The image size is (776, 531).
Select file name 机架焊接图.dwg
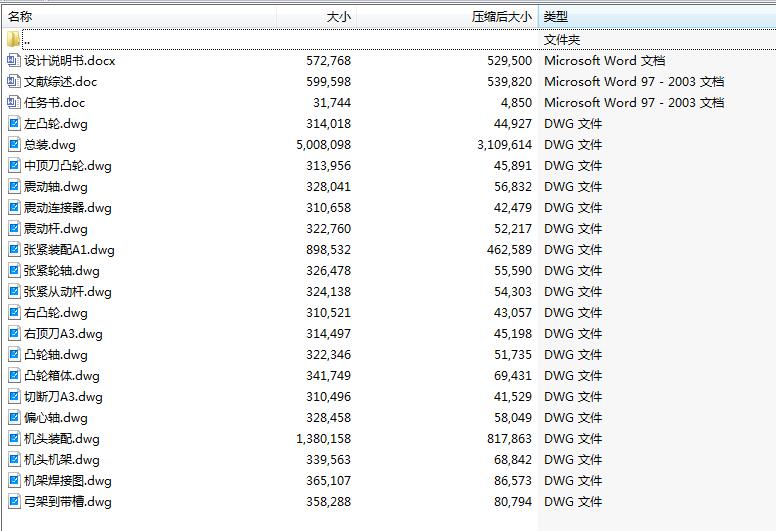(x=68, y=481)
